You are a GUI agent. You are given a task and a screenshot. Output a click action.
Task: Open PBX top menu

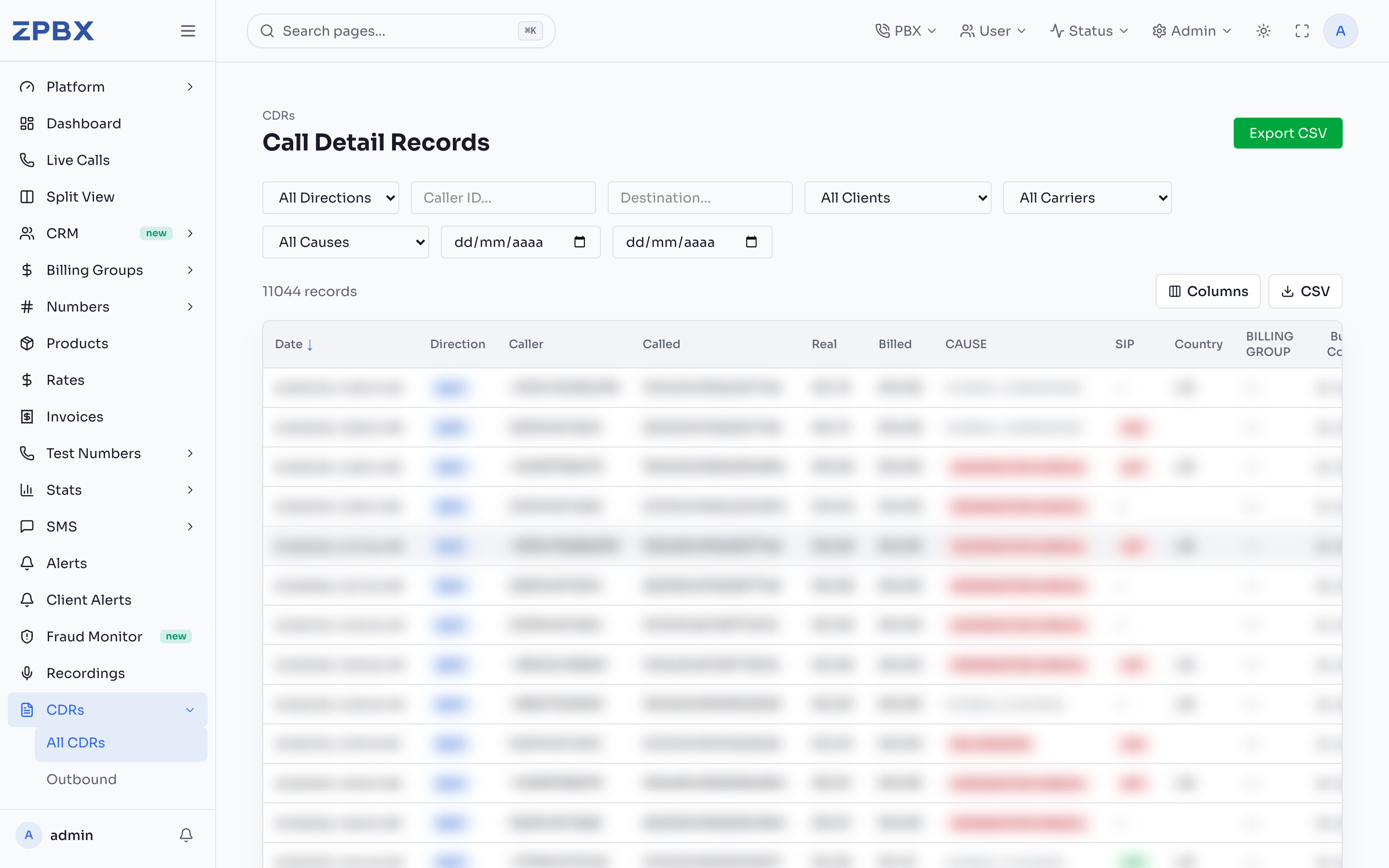pos(906,30)
